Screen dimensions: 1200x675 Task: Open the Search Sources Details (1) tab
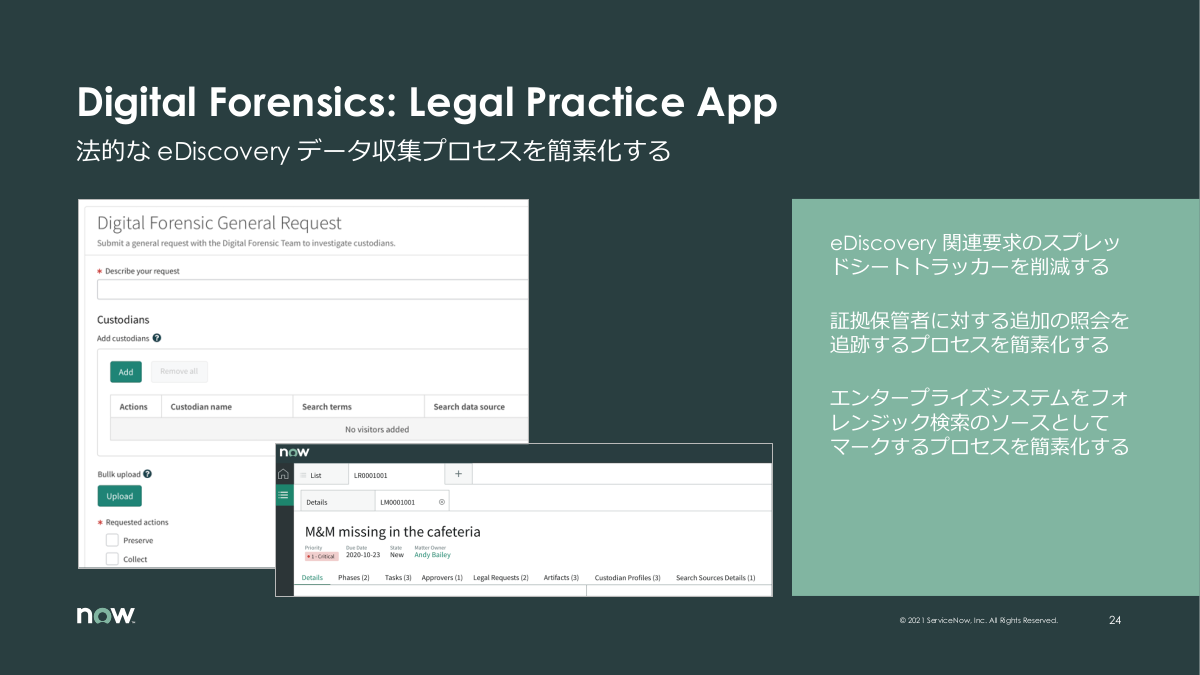pos(716,578)
